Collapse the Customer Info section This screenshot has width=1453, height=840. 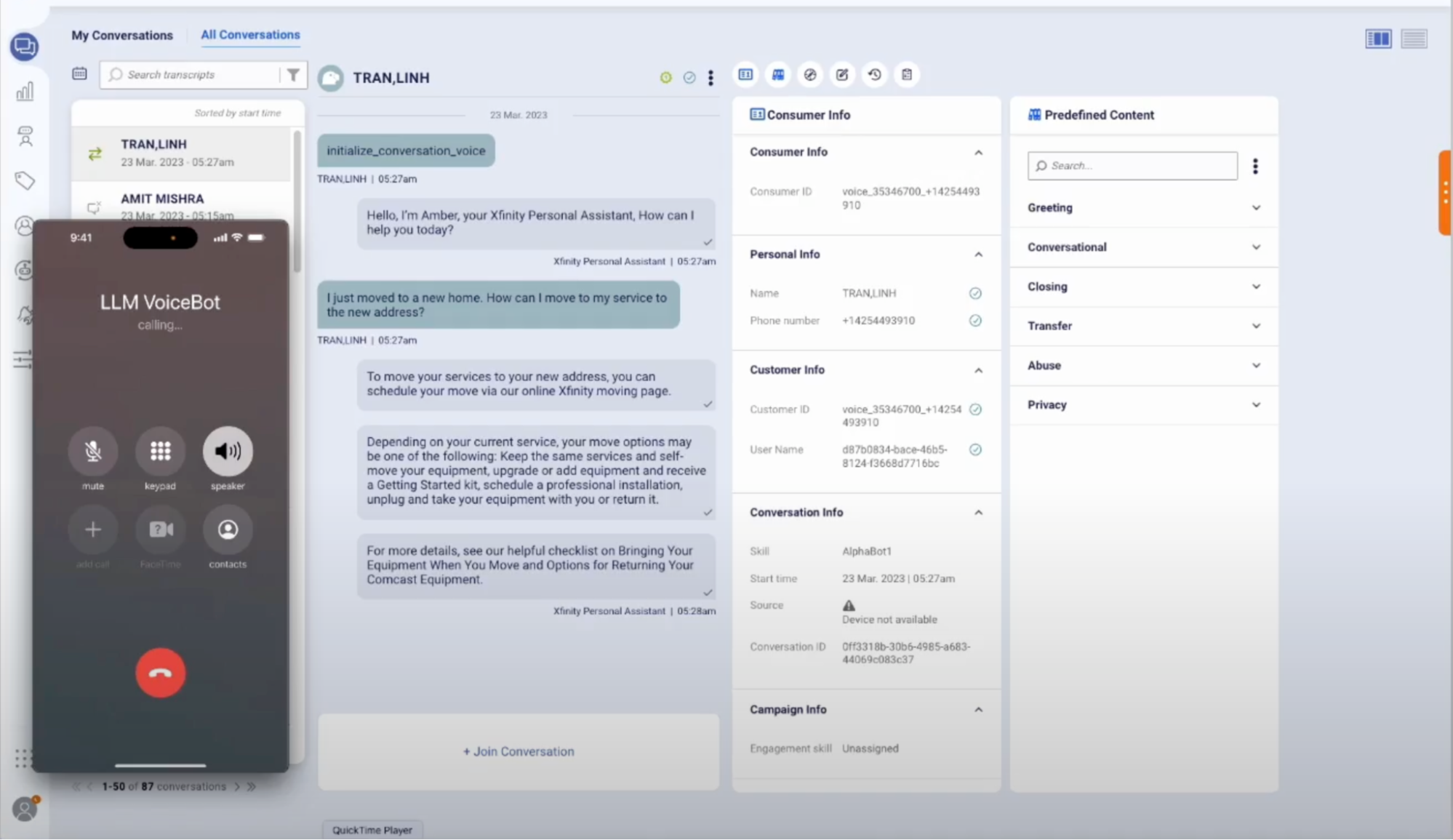click(978, 371)
